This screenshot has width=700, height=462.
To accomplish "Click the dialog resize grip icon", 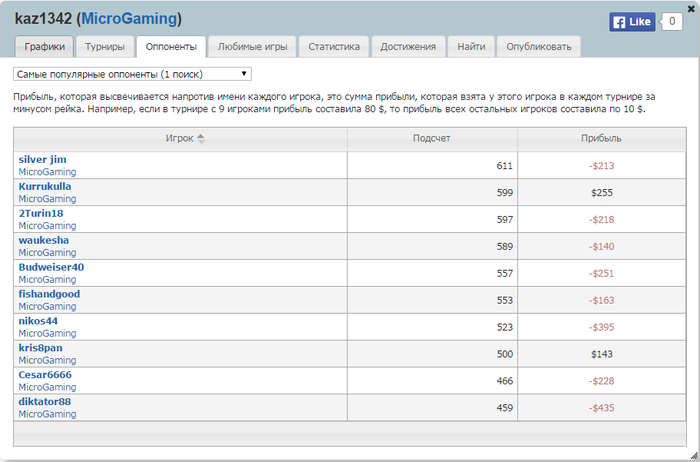I will coord(694,454).
